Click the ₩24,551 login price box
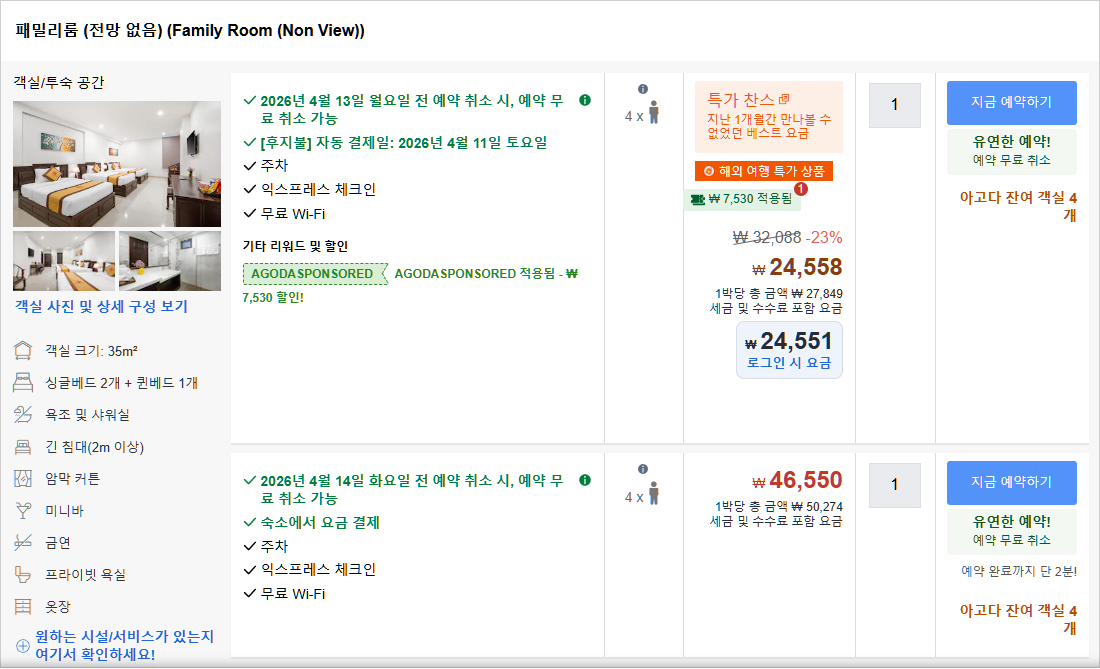 pos(789,350)
